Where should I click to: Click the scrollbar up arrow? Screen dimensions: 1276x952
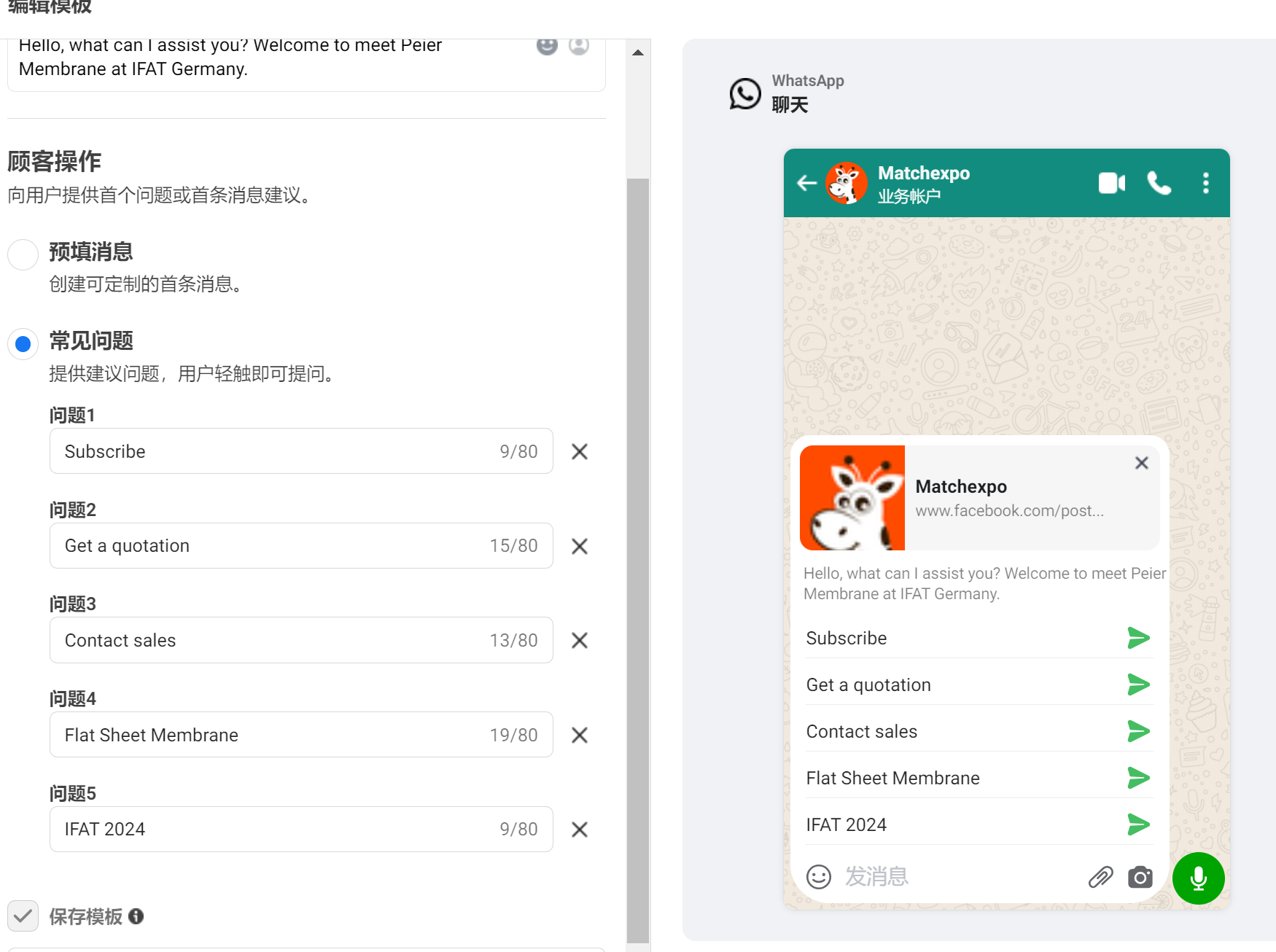[638, 52]
